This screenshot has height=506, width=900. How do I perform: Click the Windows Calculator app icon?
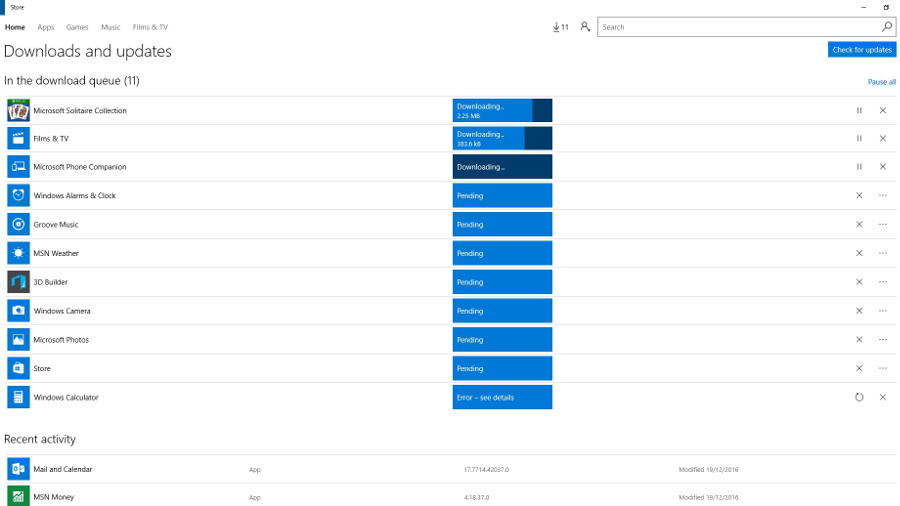click(18, 397)
